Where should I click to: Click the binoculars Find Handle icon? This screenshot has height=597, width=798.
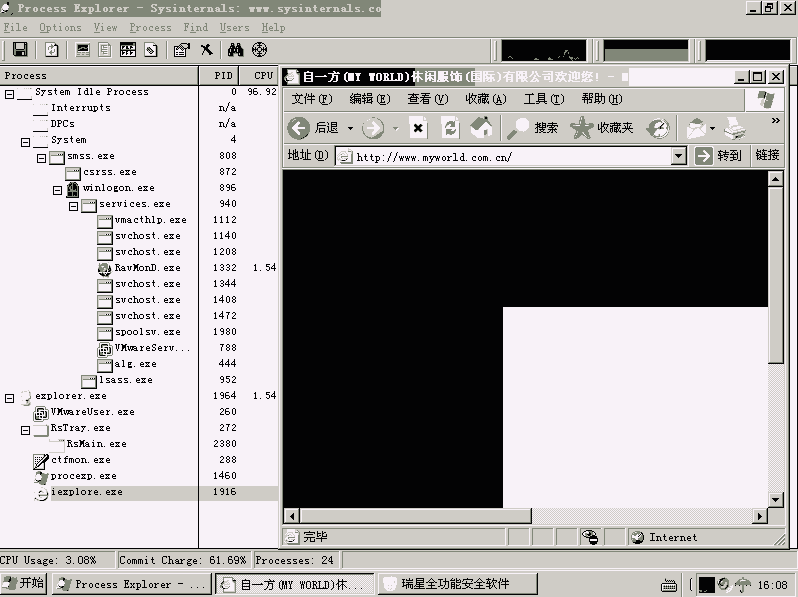click(236, 50)
